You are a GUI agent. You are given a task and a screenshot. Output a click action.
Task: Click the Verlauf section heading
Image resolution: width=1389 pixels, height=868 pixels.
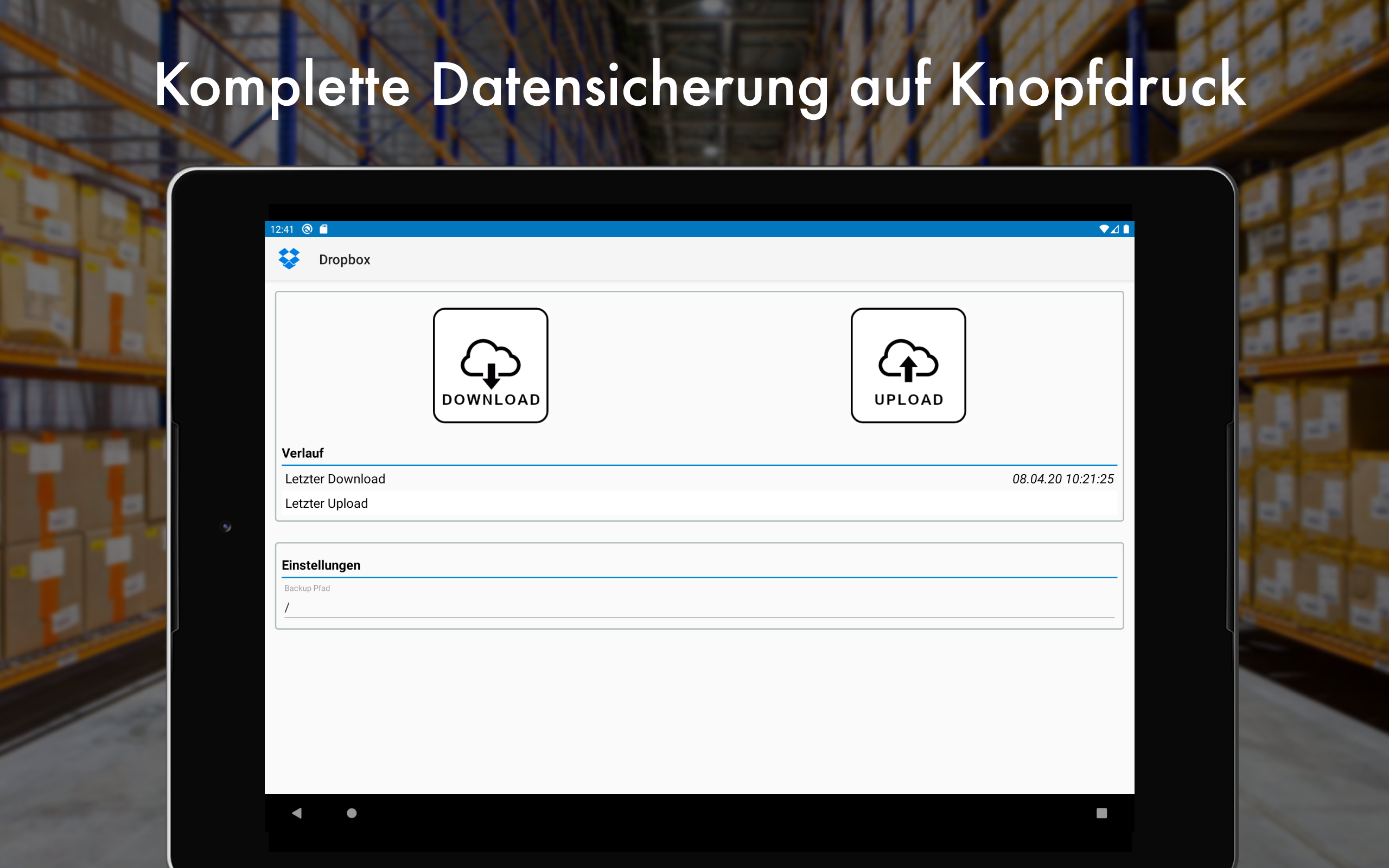tap(302, 453)
